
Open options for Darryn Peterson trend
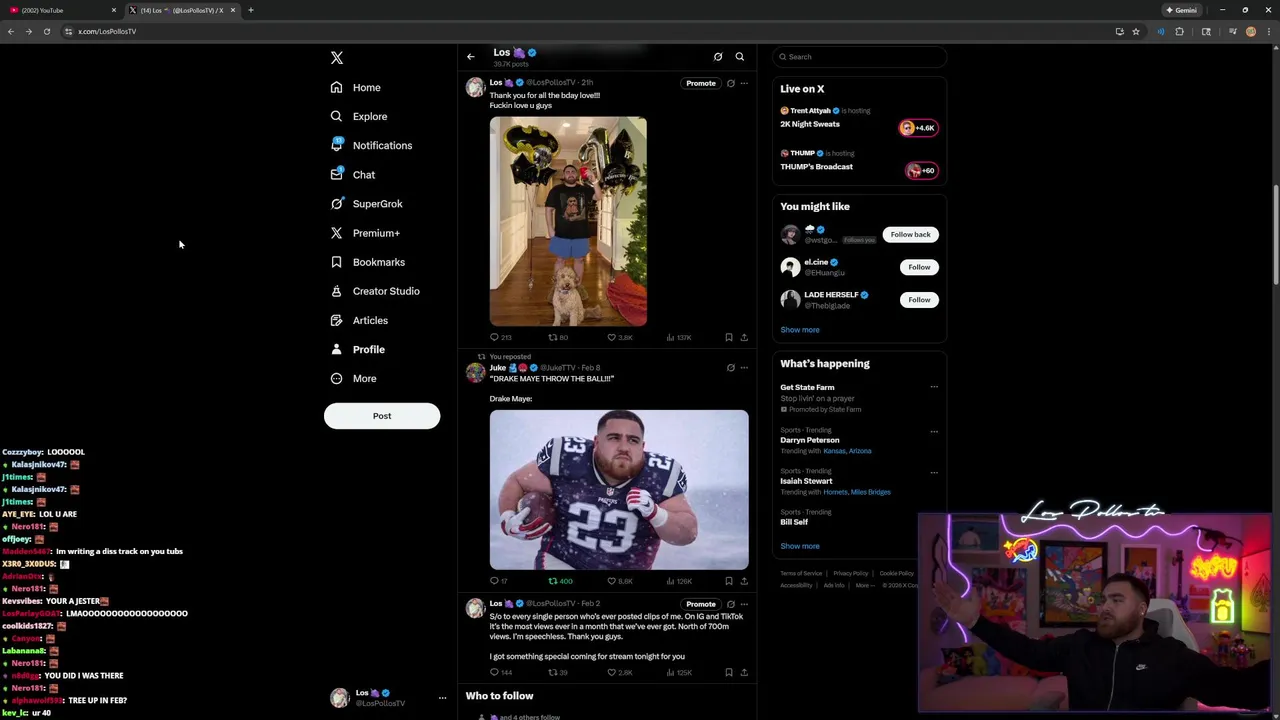[x=934, y=432]
